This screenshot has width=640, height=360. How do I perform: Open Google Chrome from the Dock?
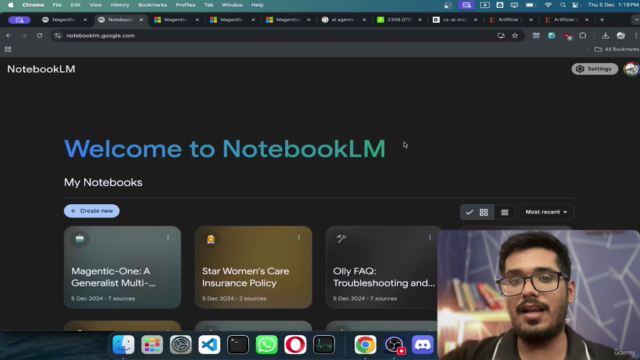tap(365, 345)
